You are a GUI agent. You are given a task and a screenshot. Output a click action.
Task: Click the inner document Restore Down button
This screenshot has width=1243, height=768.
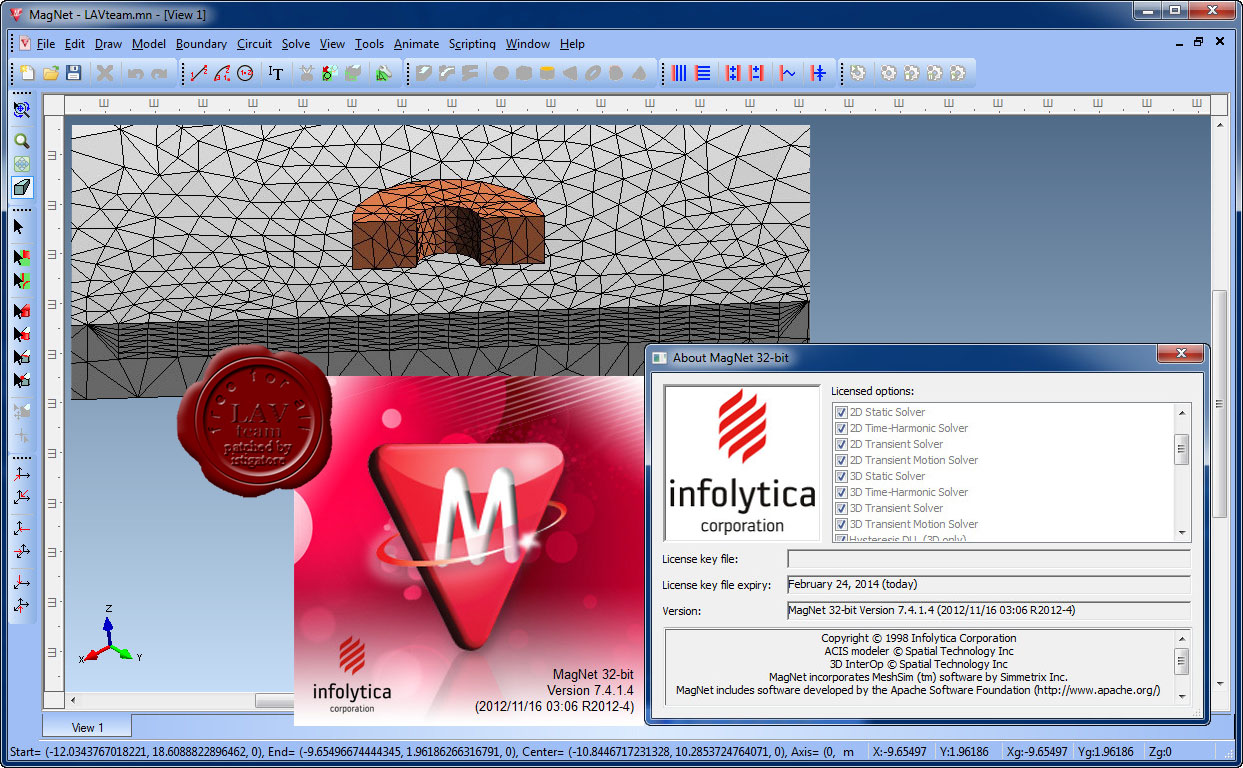pyautogui.click(x=1198, y=42)
